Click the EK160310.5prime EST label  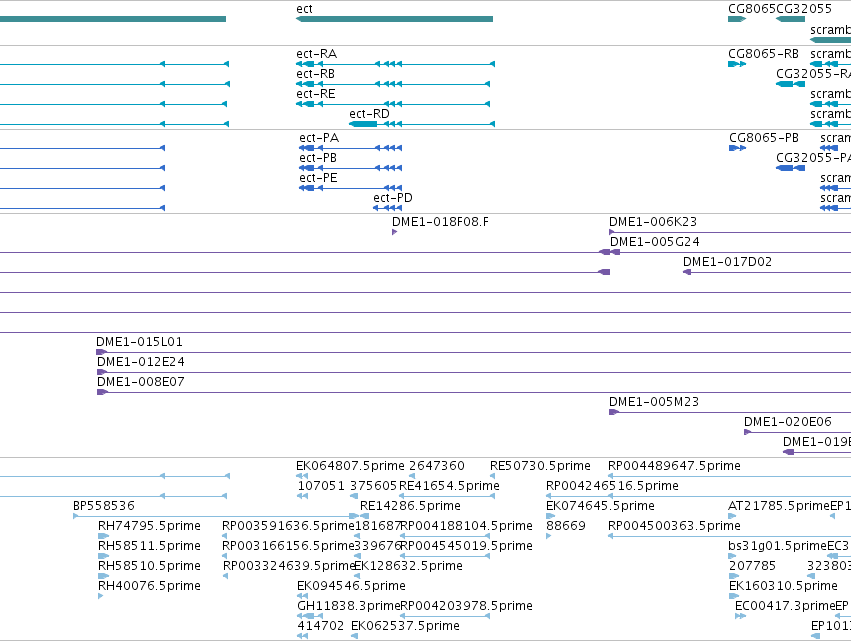783,587
